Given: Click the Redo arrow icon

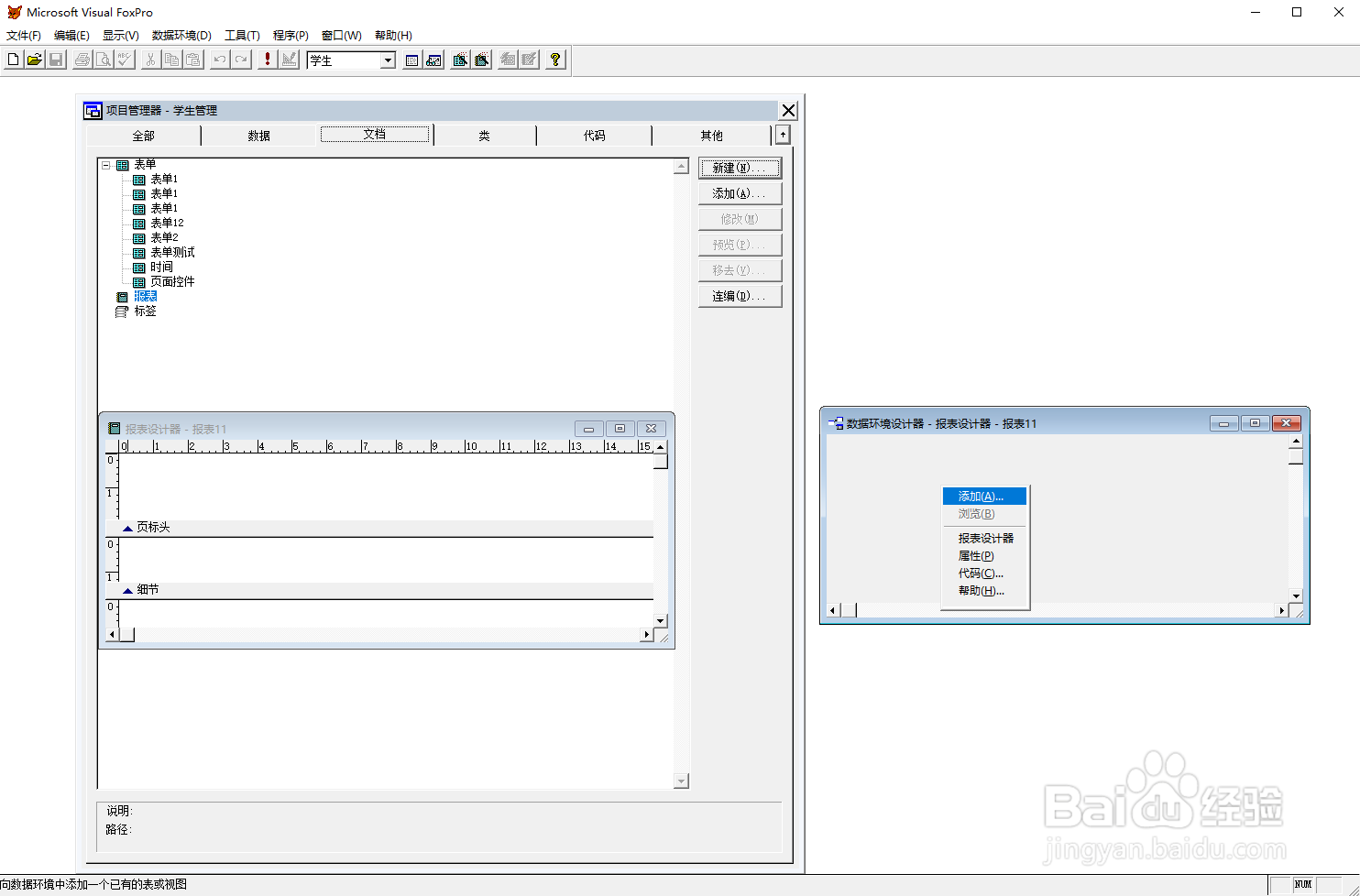Looking at the screenshot, I should [241, 60].
